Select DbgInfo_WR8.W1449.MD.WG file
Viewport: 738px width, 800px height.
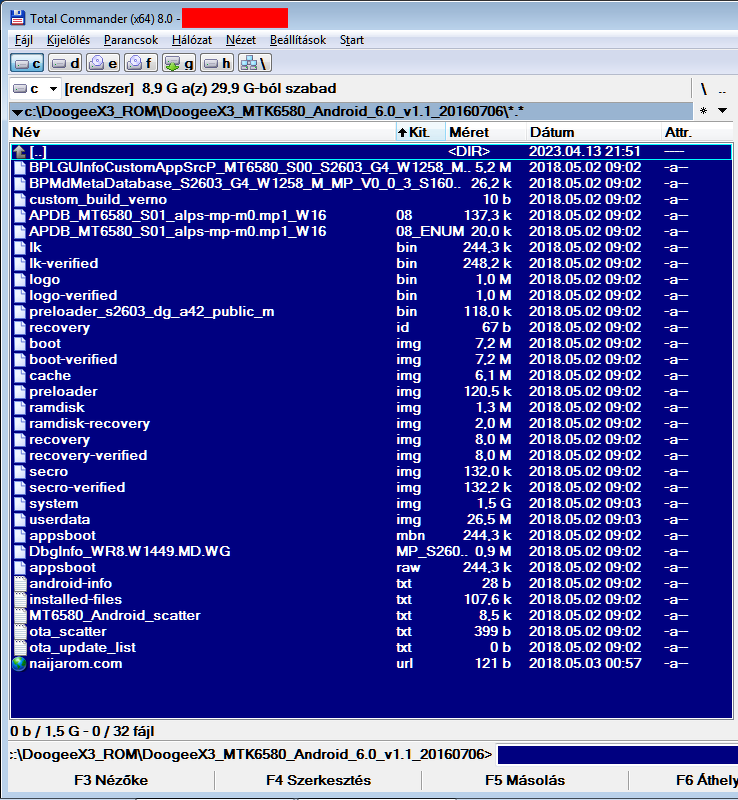[x=372, y=552]
